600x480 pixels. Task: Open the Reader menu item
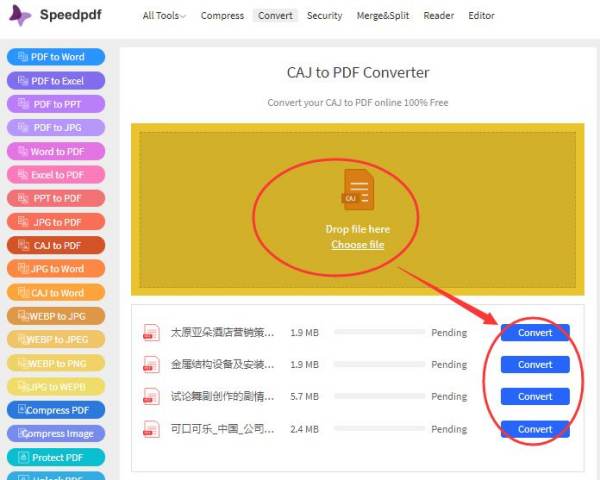pyautogui.click(x=439, y=16)
